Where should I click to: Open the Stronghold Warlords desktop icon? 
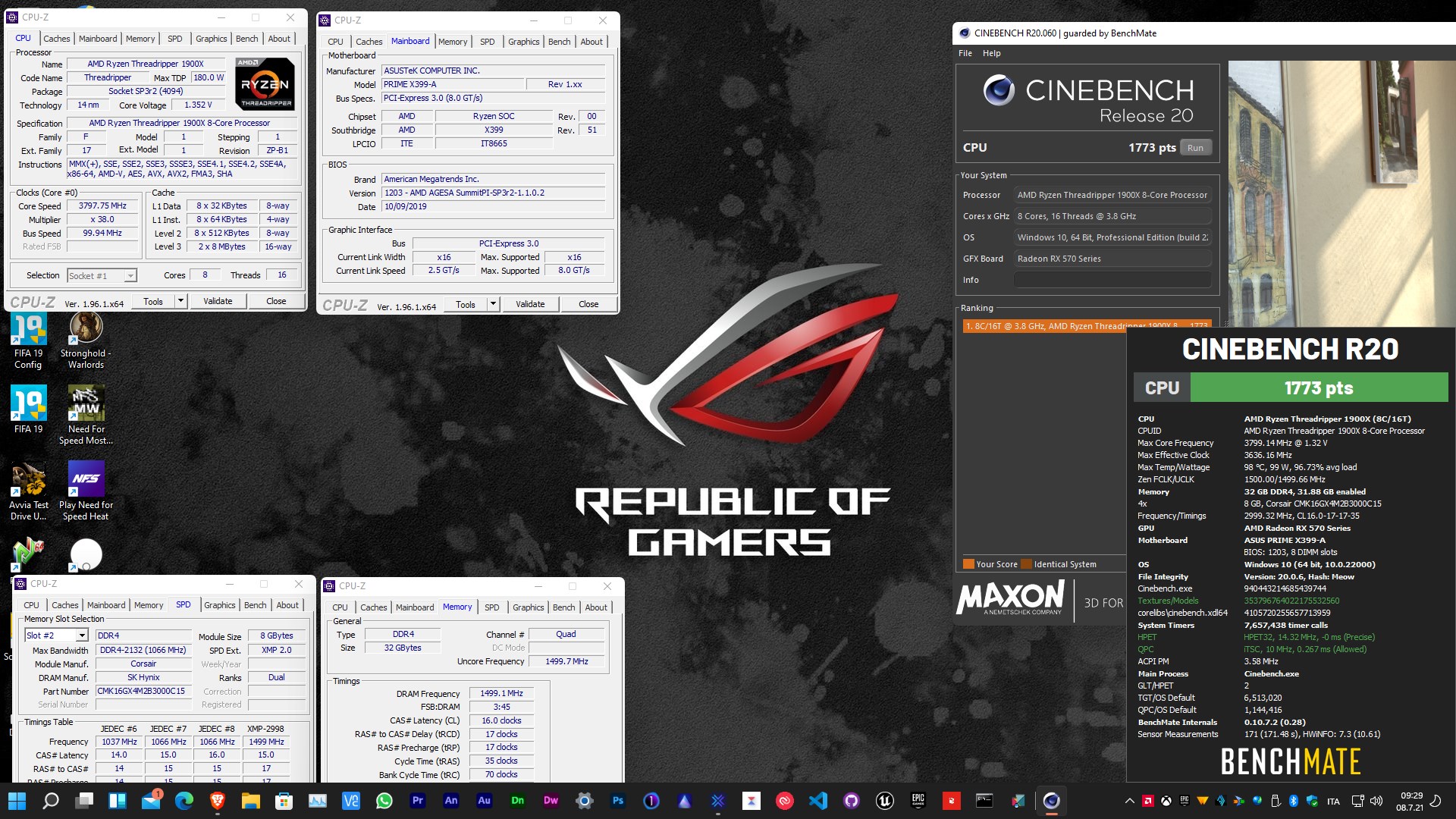86,341
